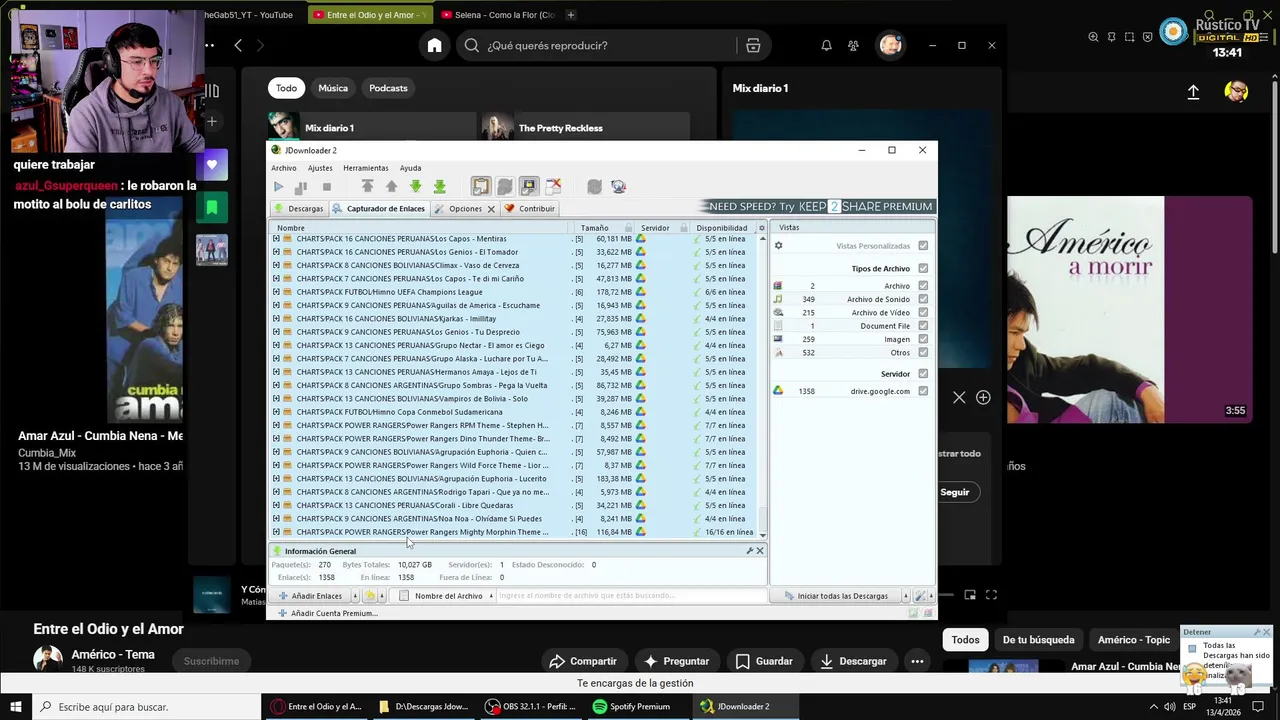Click the Vistas Personalizadas gear icon

point(778,246)
